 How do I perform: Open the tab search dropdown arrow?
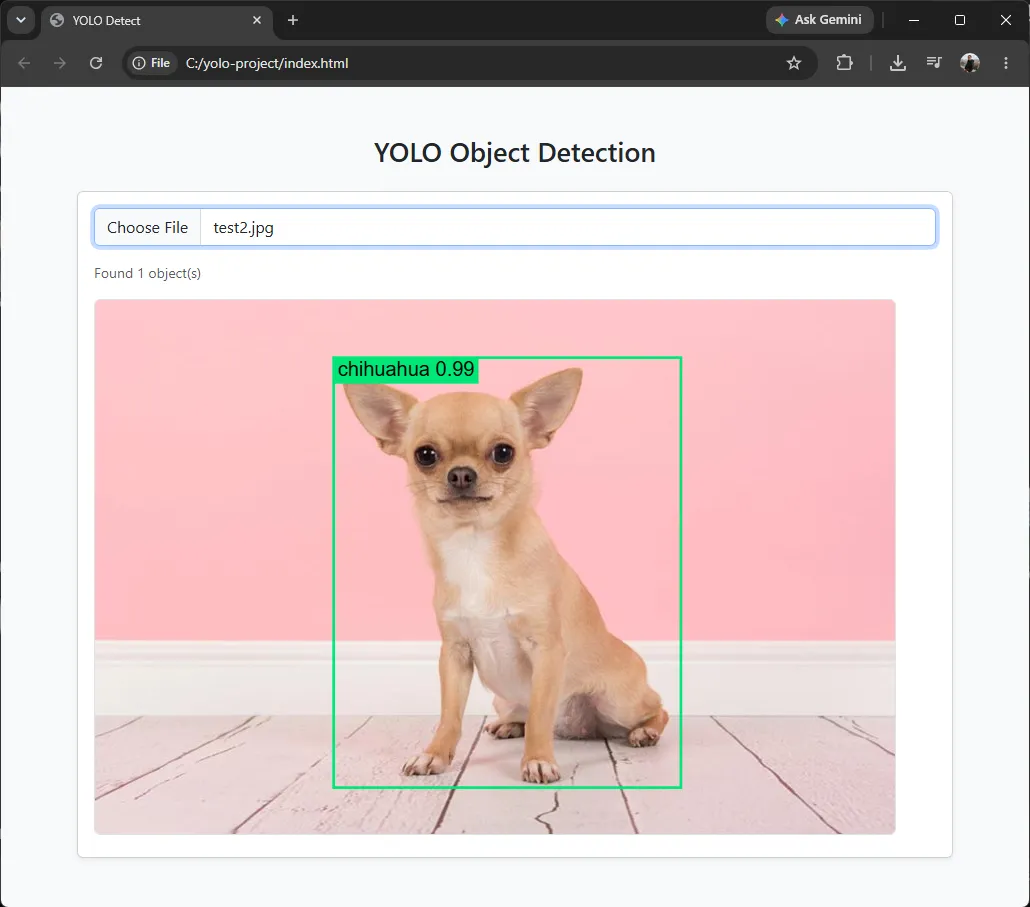[x=21, y=20]
